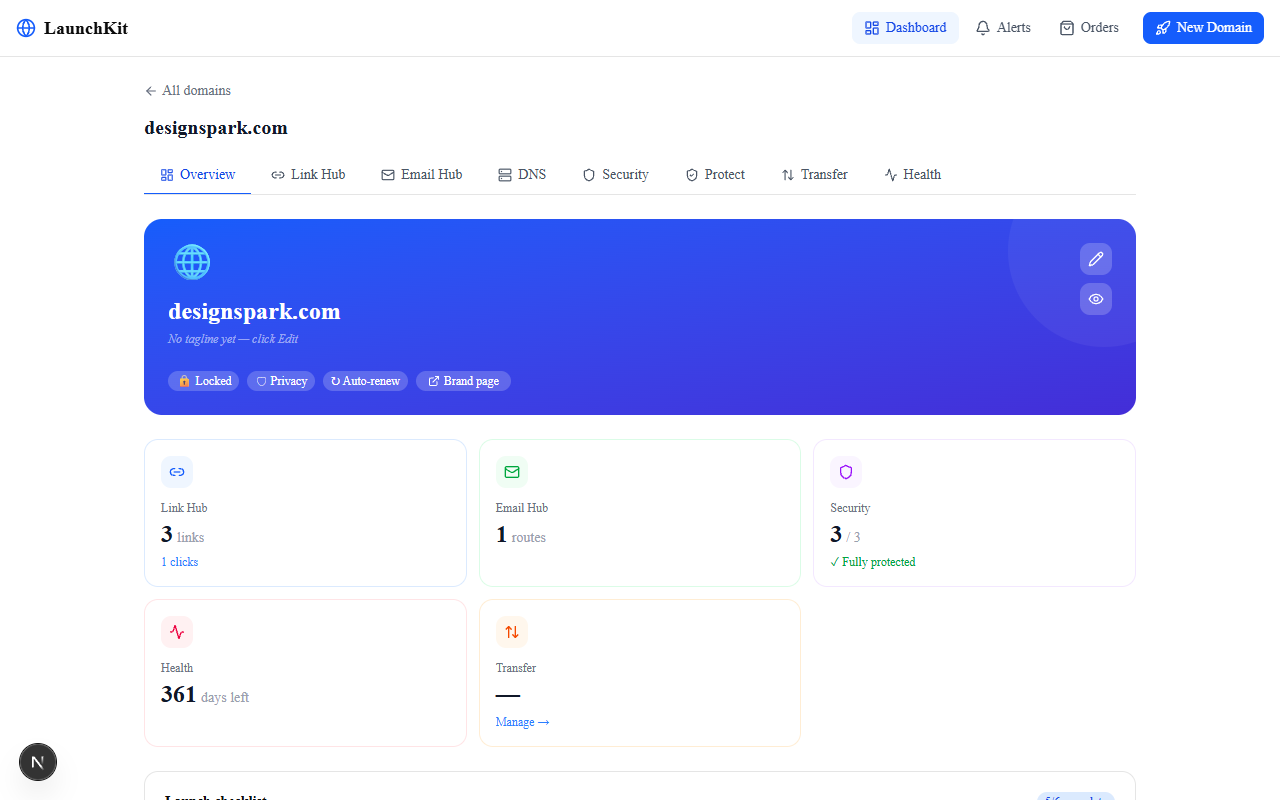Select the DNS tab
This screenshot has width=1280, height=800.
click(x=522, y=175)
